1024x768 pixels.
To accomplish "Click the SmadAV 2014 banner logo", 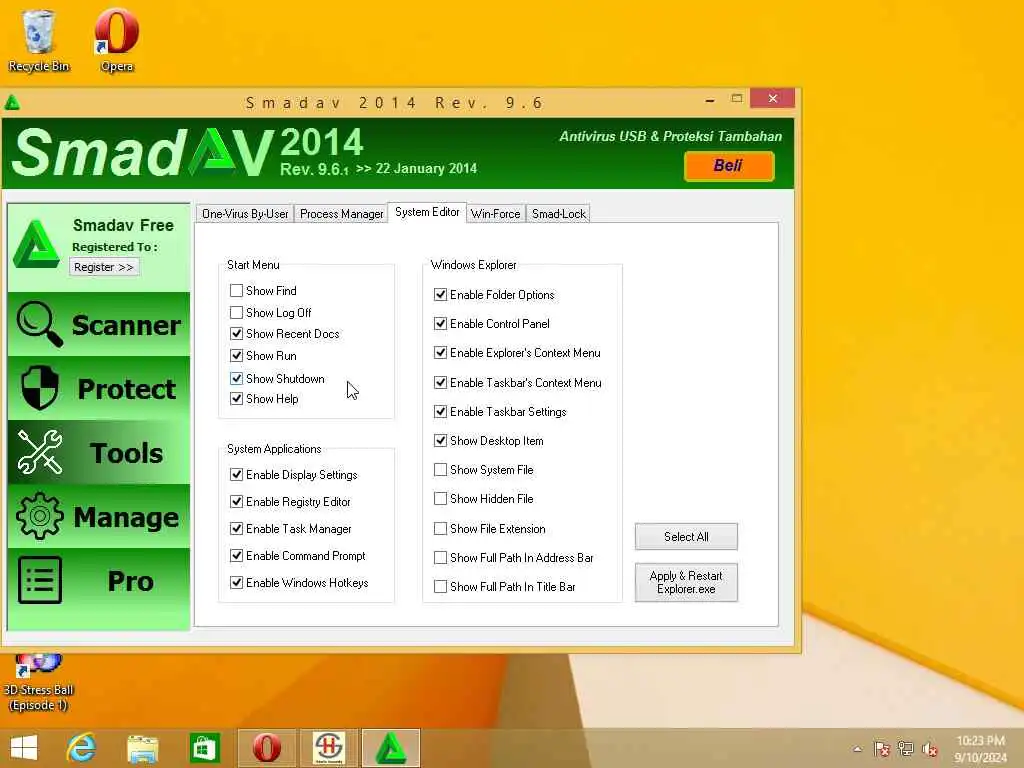I will [x=189, y=152].
